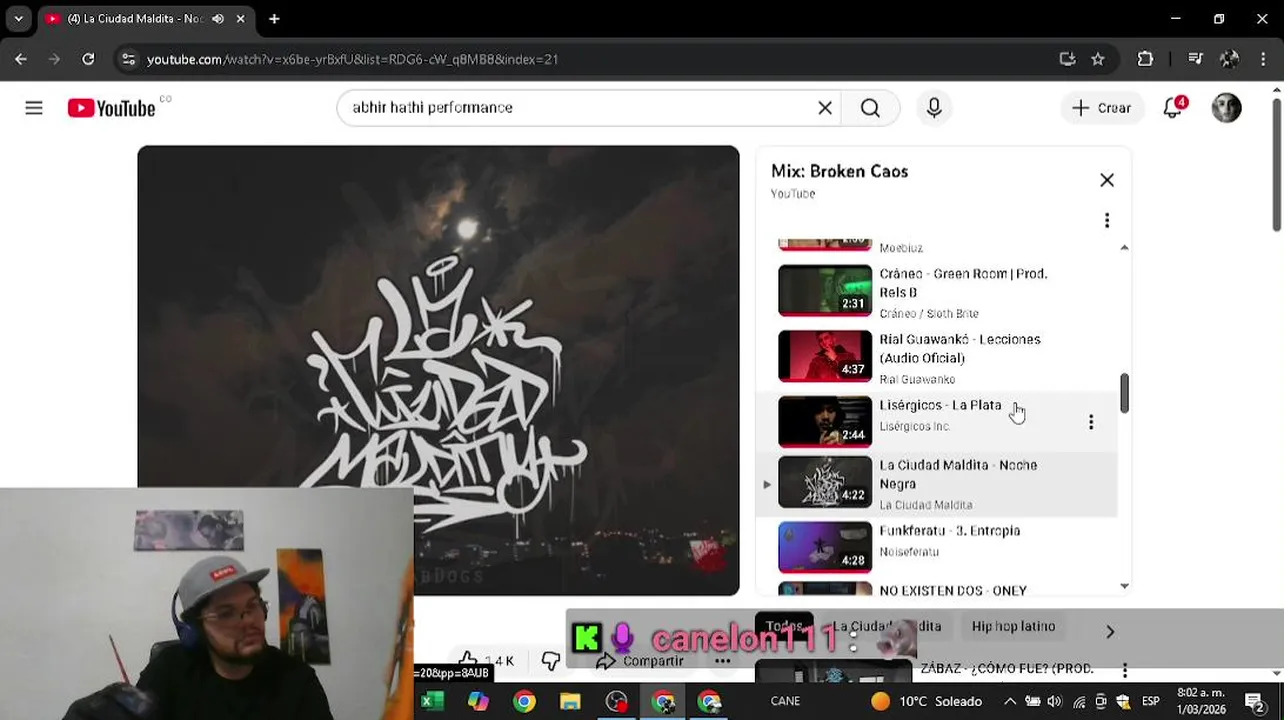Open Chrome three-dot menu

coord(1263,59)
